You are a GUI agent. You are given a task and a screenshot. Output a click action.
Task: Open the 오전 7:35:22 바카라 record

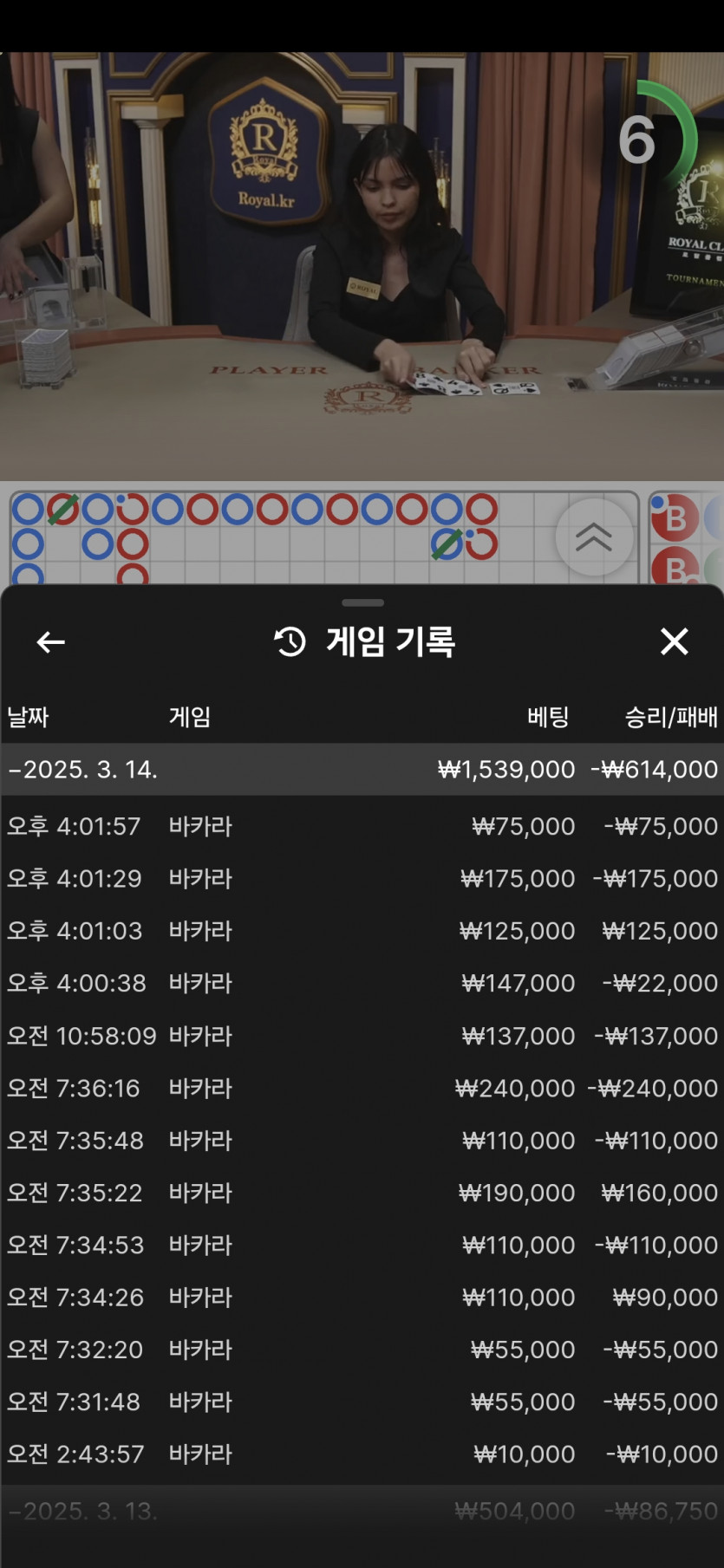click(x=362, y=1193)
